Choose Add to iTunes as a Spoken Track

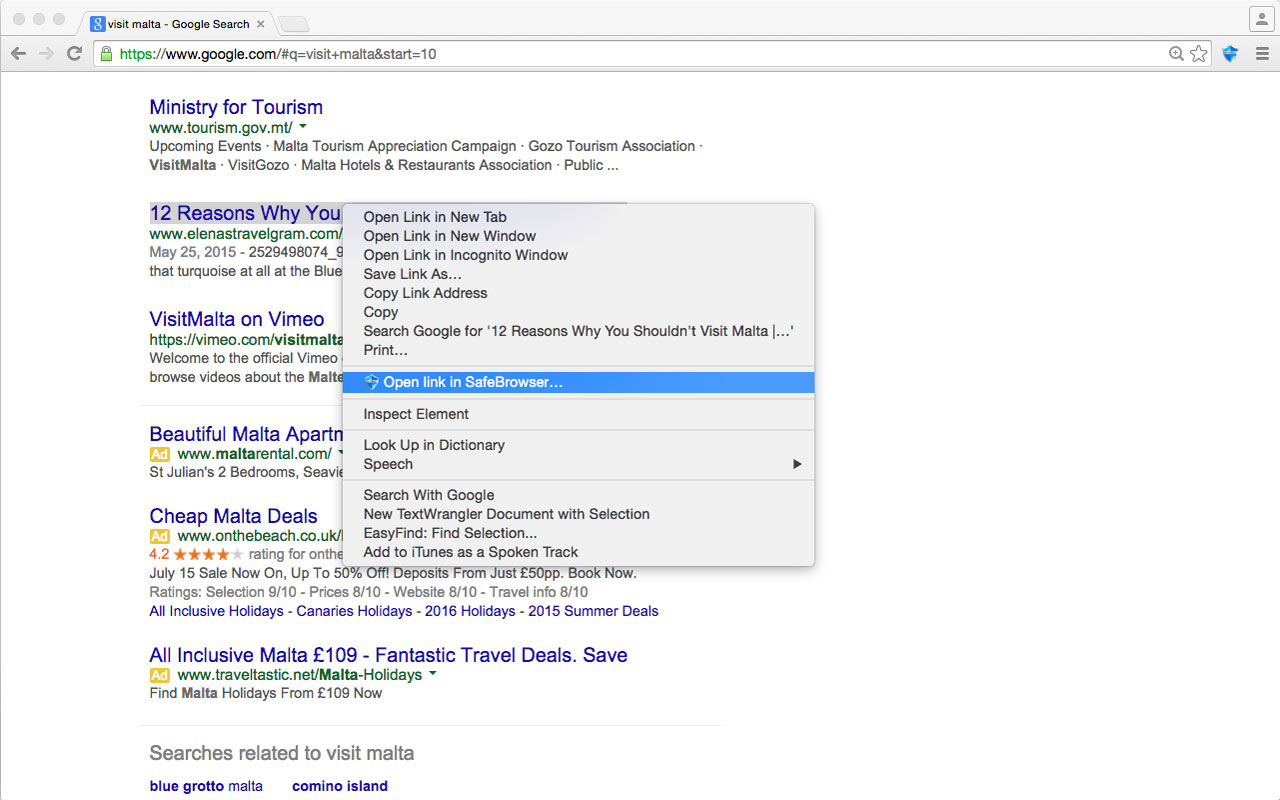click(x=578, y=552)
